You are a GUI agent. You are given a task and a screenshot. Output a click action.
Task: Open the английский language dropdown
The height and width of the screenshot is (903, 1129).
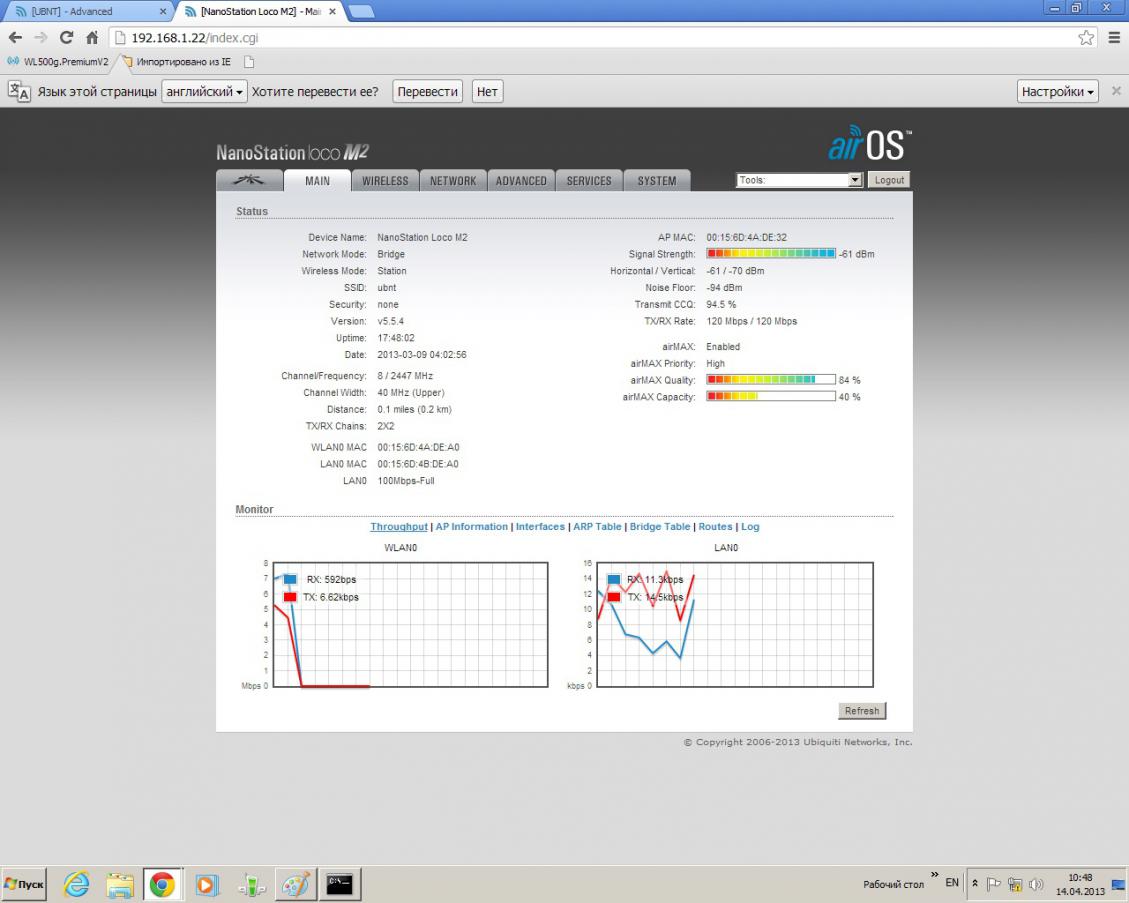[204, 91]
